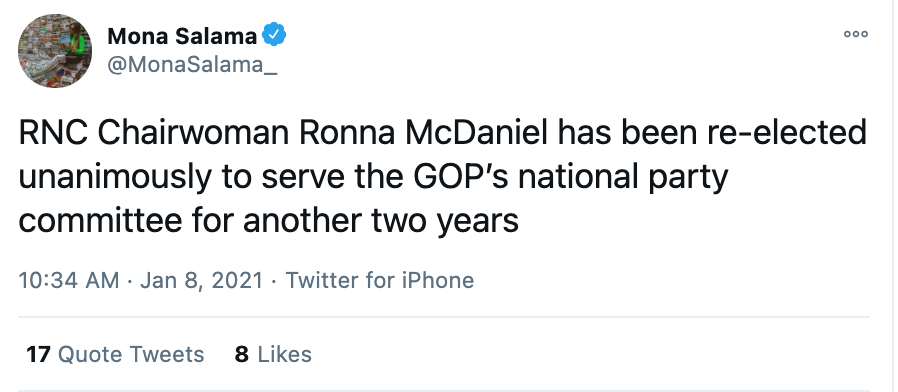The width and height of the screenshot is (898, 392).
Task: Click the number 8 likes count
Action: (x=242, y=354)
